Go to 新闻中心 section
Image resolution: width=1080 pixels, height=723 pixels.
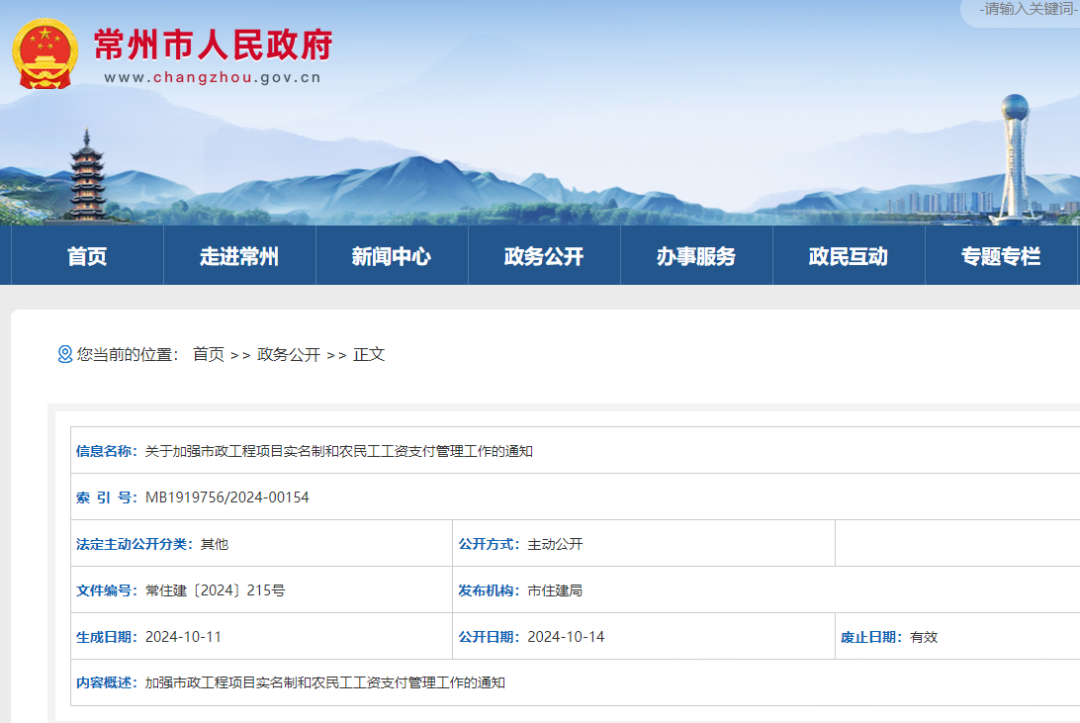pos(391,256)
